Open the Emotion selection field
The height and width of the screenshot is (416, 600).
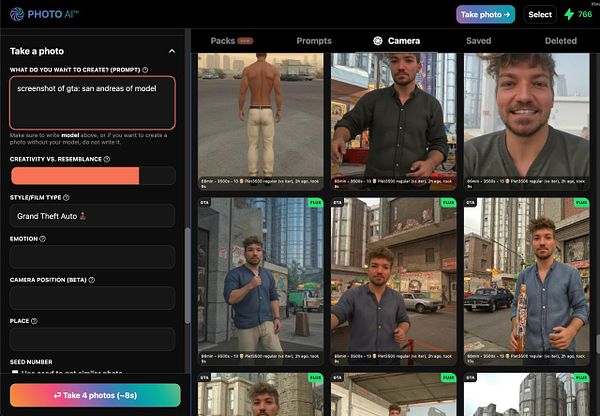(93, 257)
